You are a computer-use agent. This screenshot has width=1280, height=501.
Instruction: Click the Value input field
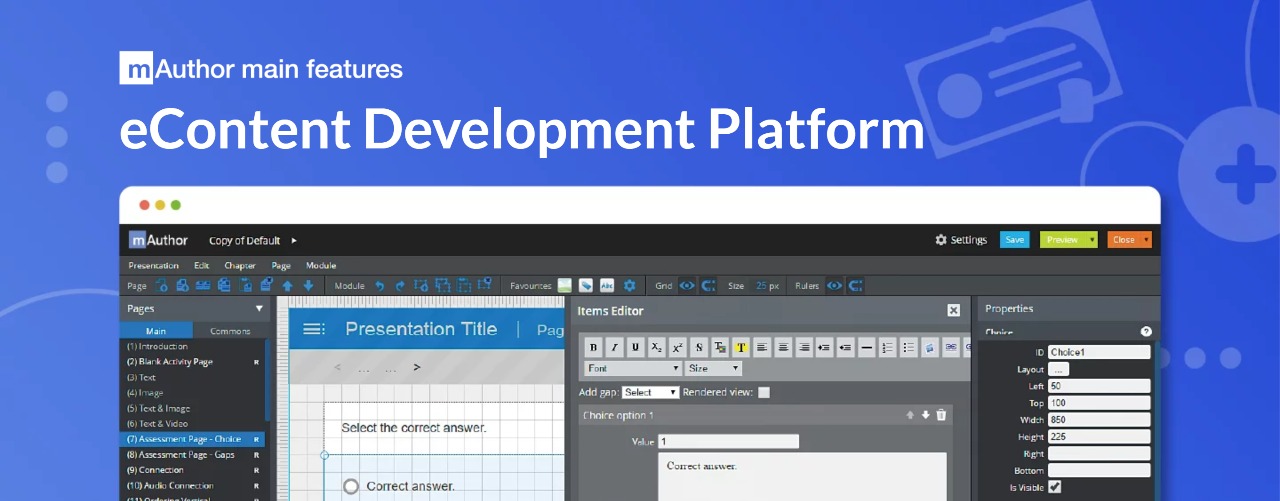(x=728, y=441)
